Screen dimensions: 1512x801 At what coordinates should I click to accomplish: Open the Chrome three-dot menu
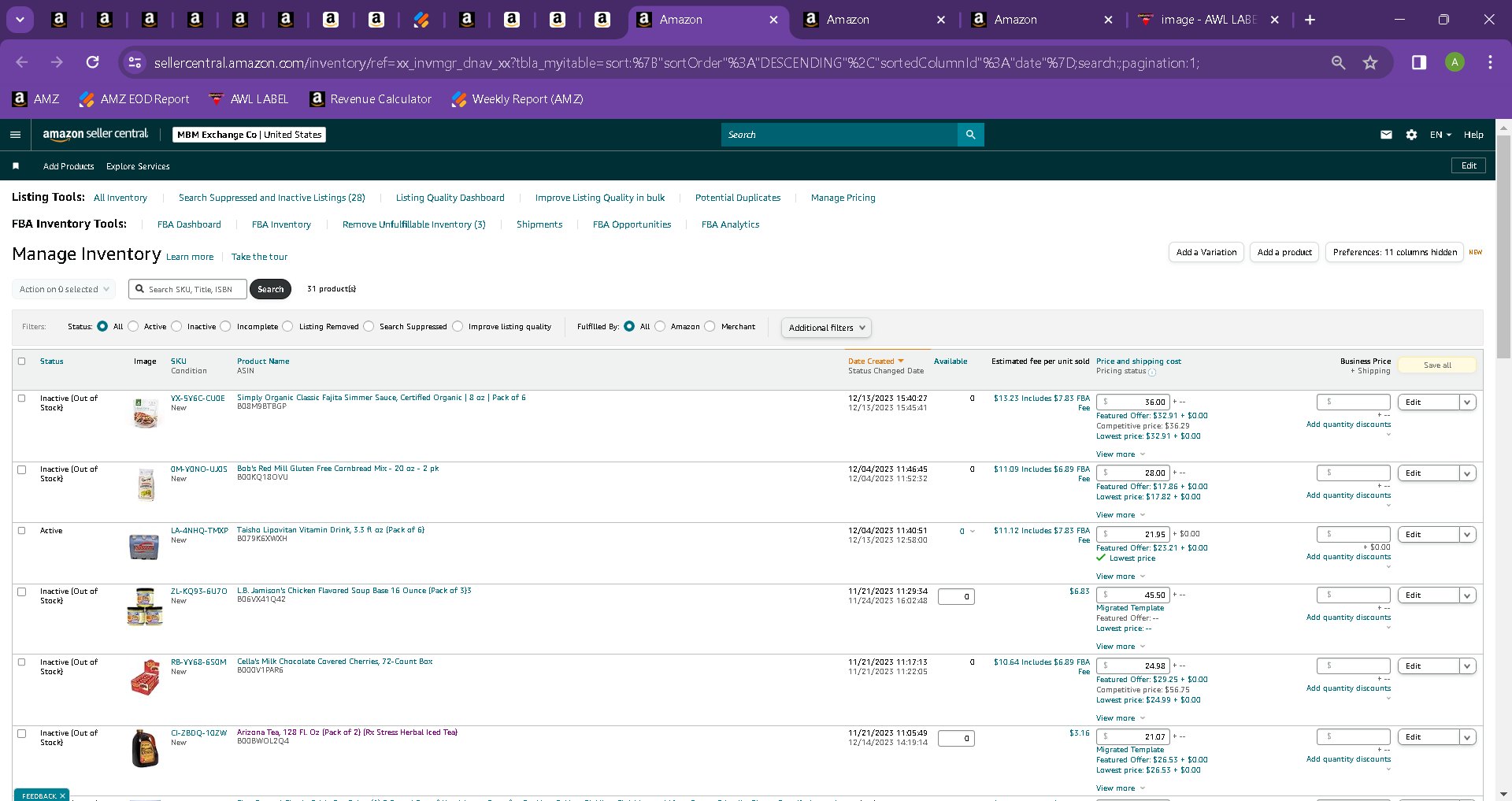[1490, 62]
